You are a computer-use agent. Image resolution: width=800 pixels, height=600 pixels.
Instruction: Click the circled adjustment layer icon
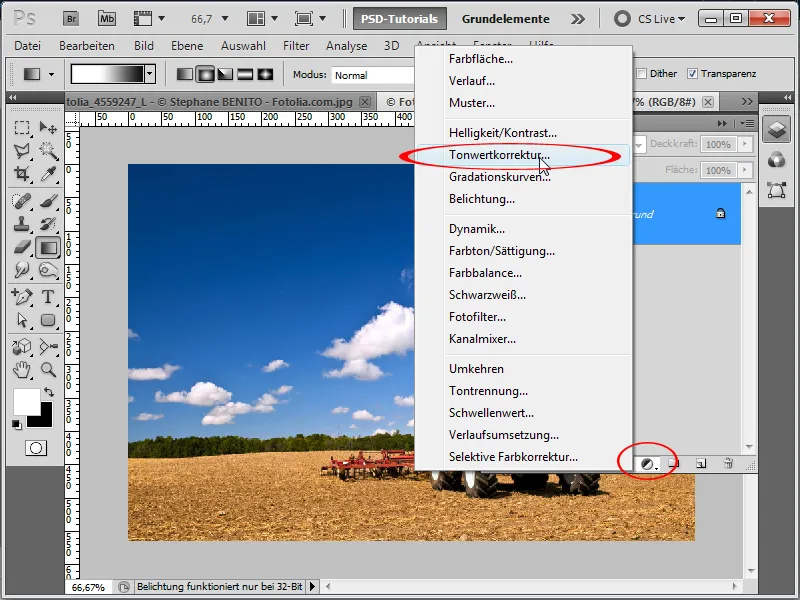(x=648, y=462)
